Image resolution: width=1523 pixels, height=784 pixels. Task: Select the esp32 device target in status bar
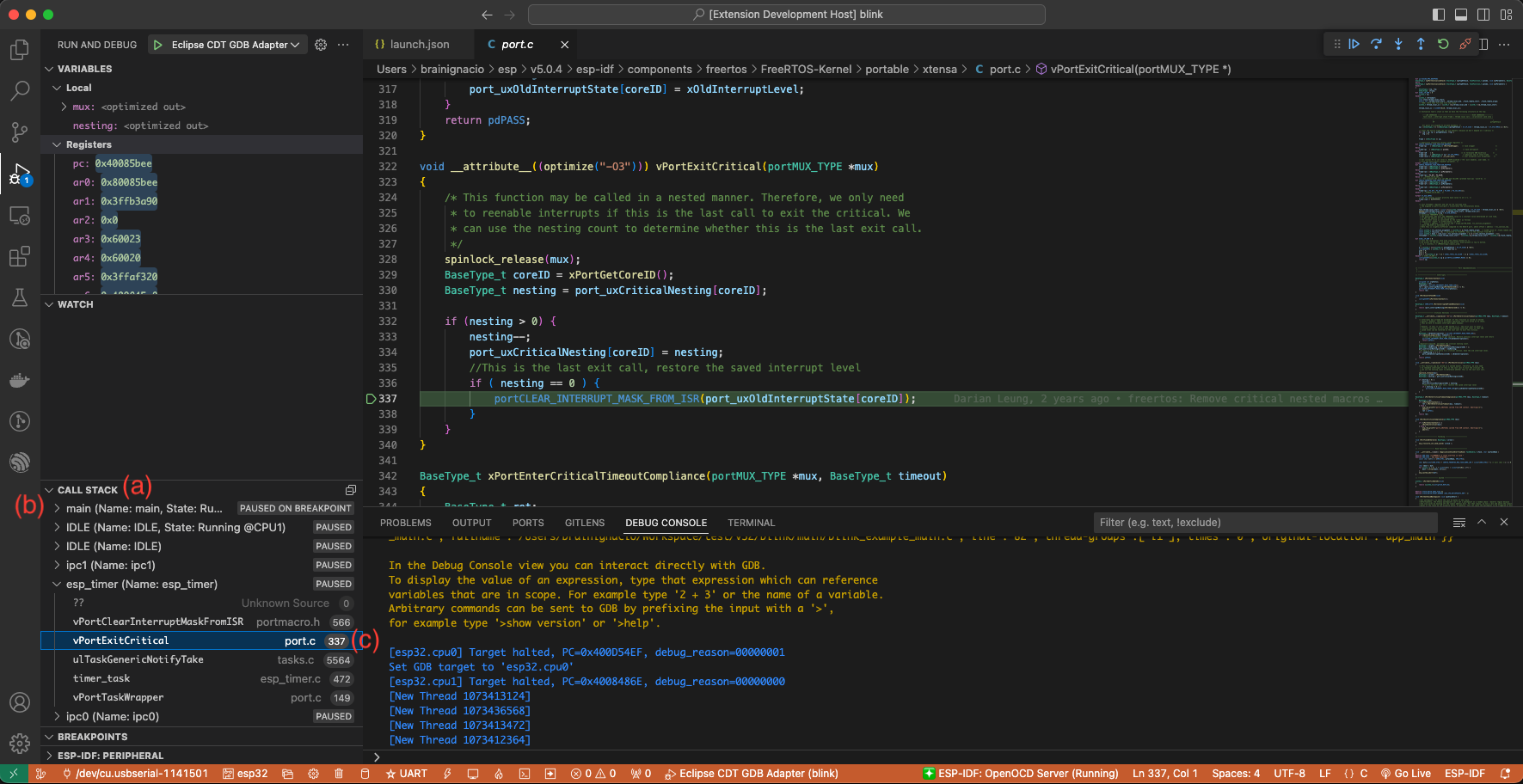[247, 773]
